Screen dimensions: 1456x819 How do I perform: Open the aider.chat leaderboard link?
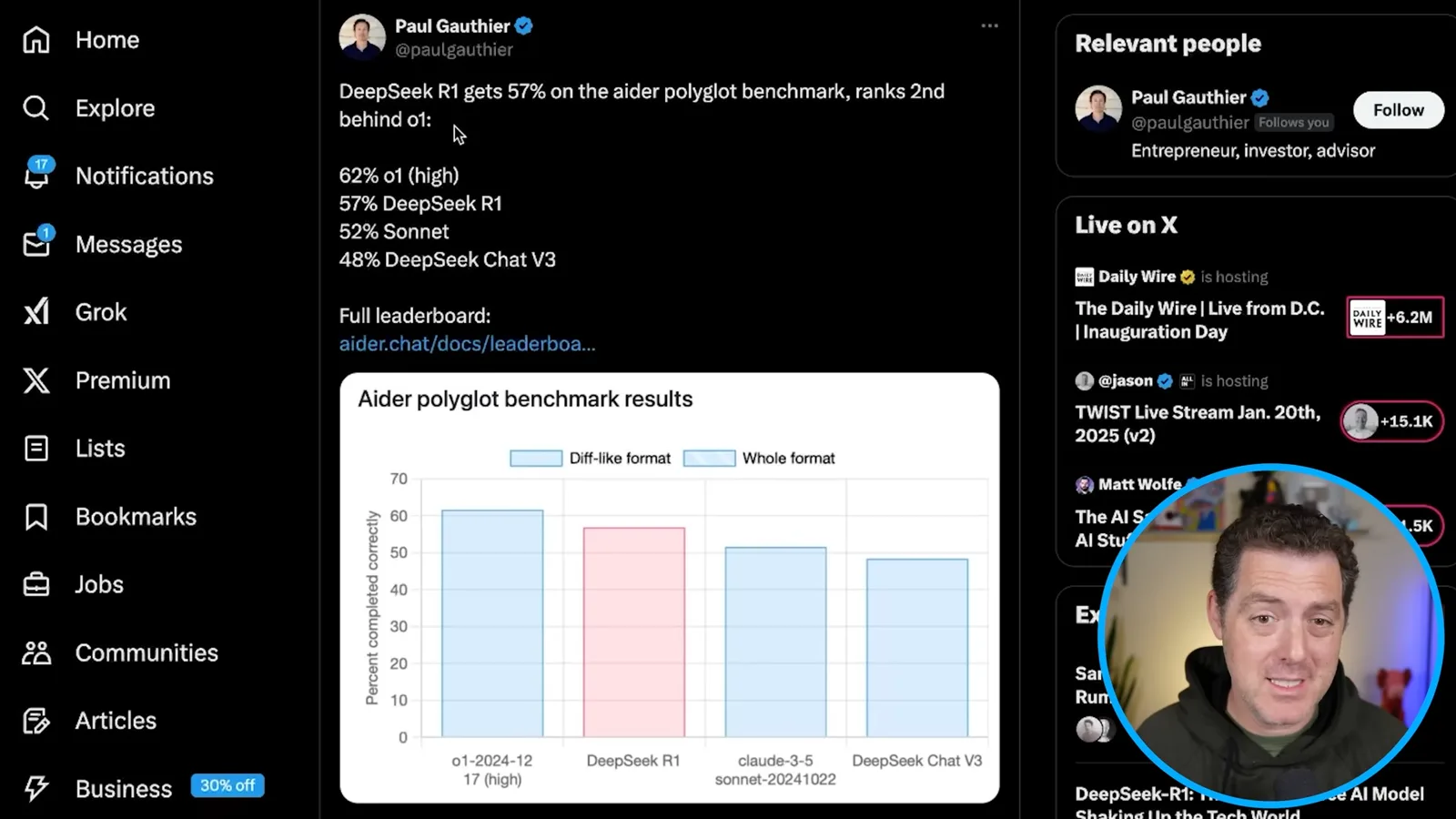click(467, 344)
